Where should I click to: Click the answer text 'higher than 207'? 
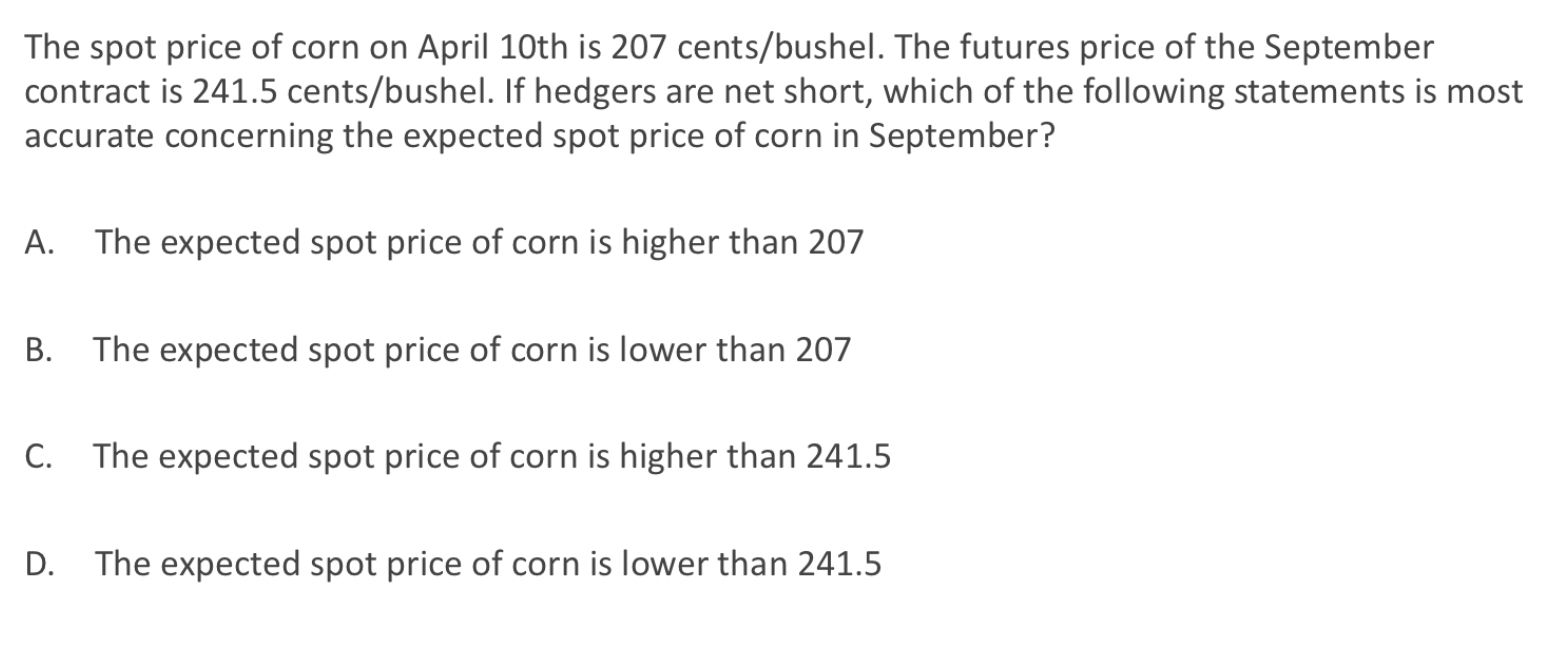pyautogui.click(x=742, y=242)
